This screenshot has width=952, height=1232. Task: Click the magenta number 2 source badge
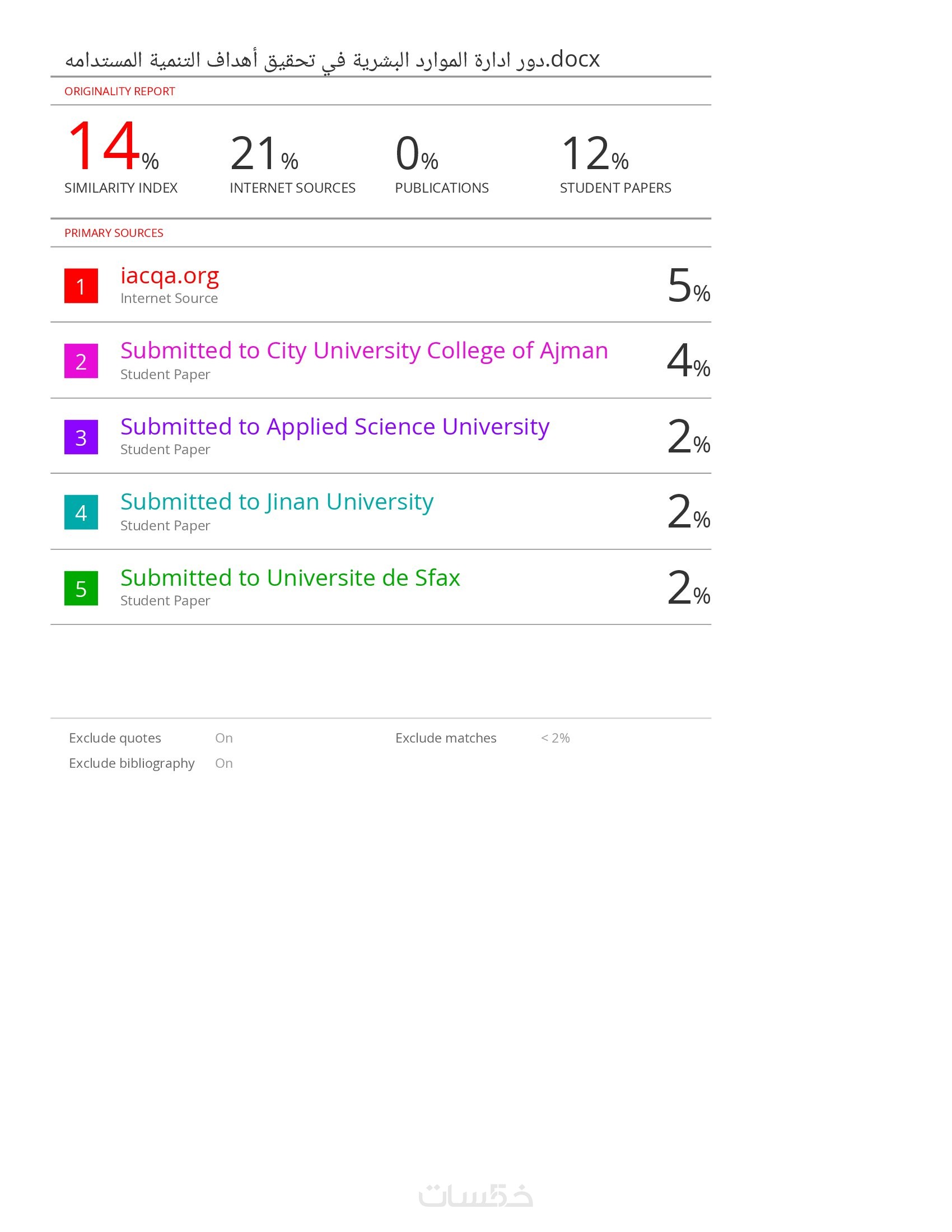[x=81, y=361]
